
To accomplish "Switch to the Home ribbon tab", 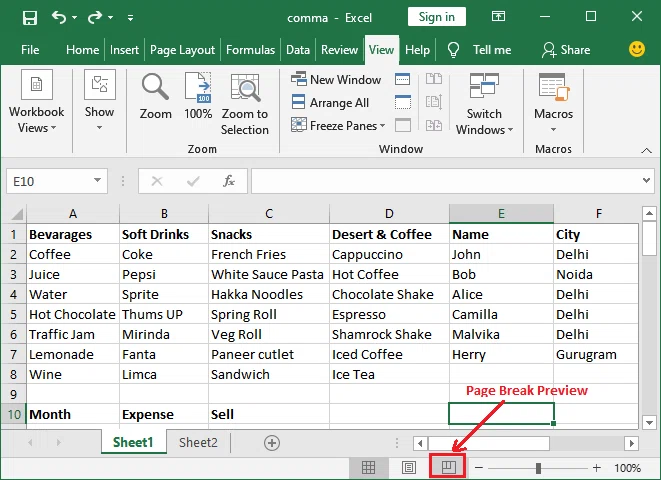I will 83,50.
